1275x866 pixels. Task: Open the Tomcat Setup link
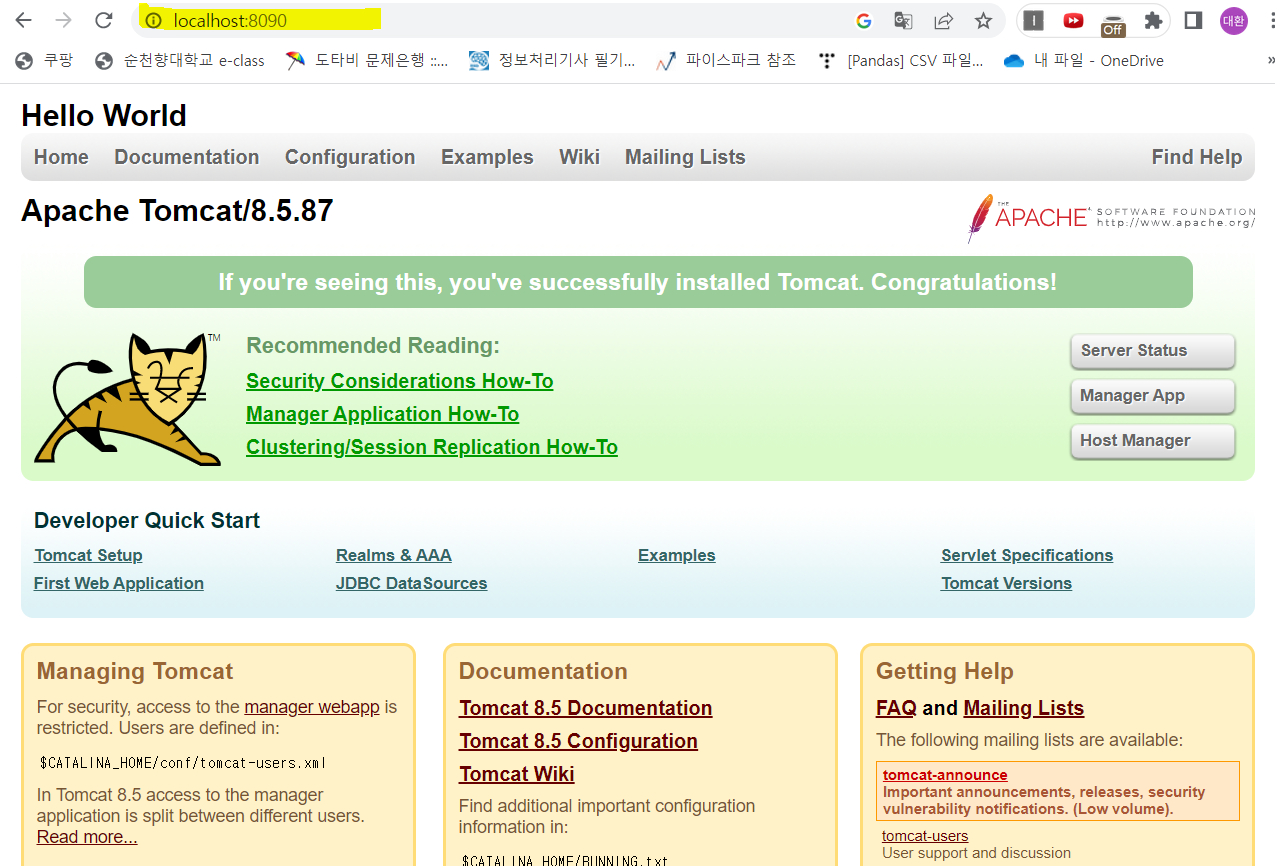tap(88, 555)
